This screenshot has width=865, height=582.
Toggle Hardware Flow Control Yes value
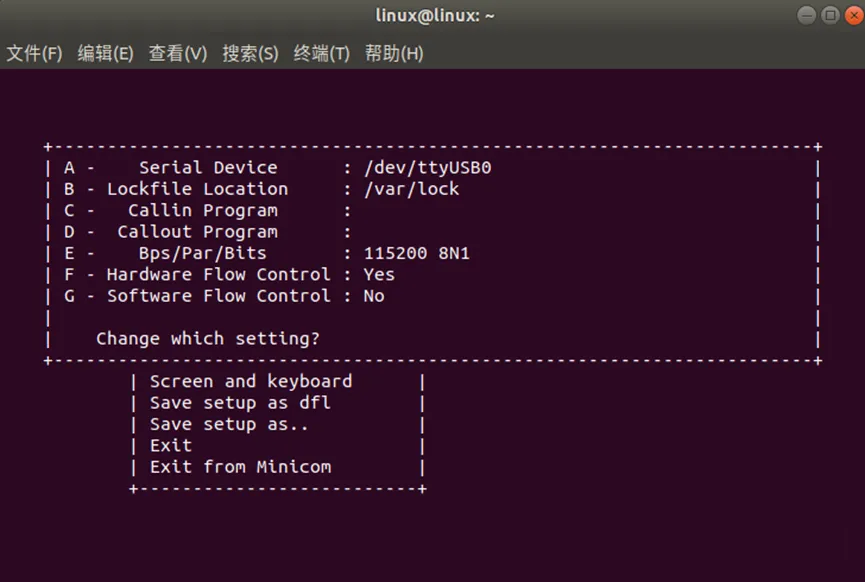tap(379, 275)
